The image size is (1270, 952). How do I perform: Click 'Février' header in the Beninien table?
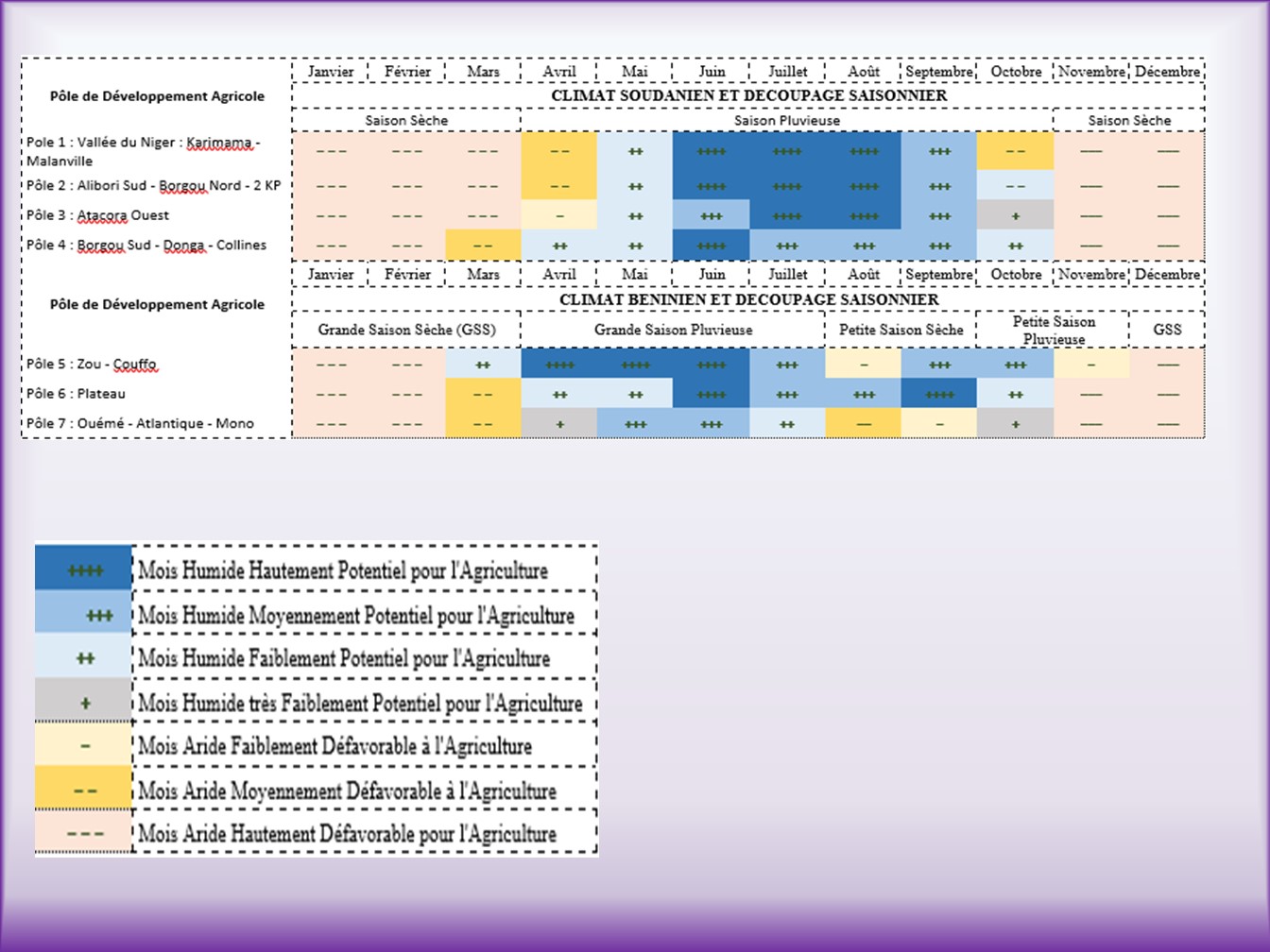click(407, 275)
